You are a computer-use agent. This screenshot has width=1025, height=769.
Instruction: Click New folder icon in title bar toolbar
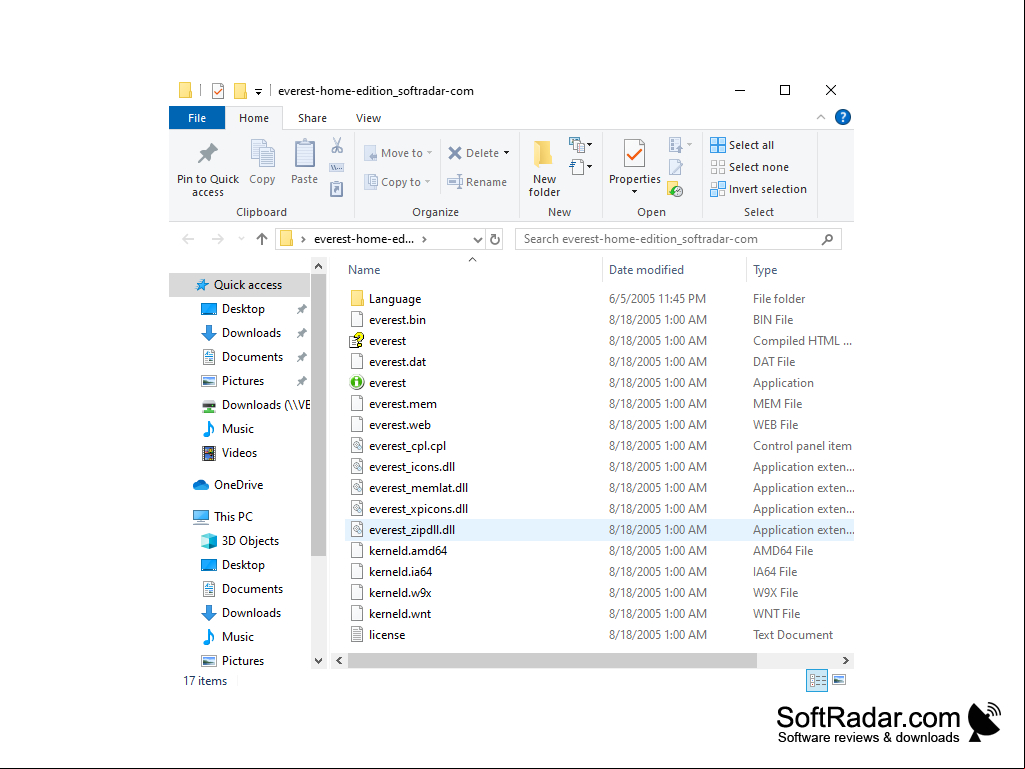pos(241,91)
